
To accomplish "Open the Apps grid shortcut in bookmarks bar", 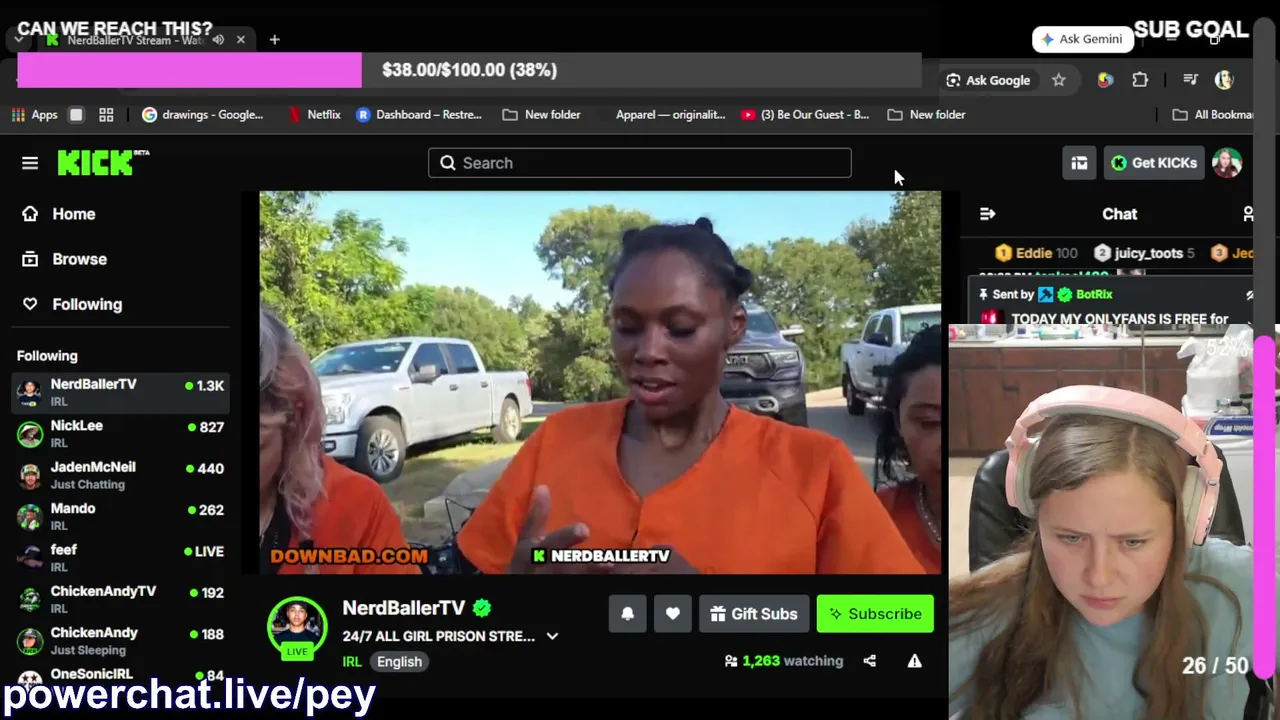I will (35, 115).
